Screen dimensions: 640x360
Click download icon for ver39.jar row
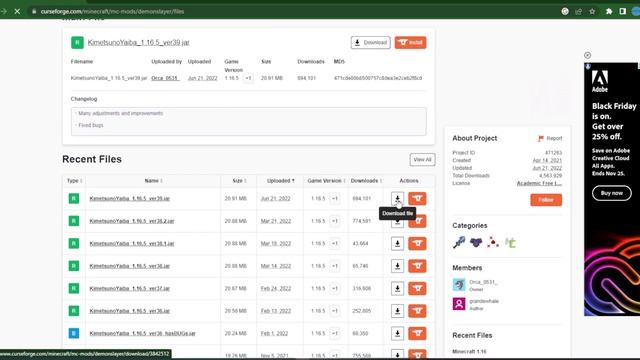tap(397, 198)
